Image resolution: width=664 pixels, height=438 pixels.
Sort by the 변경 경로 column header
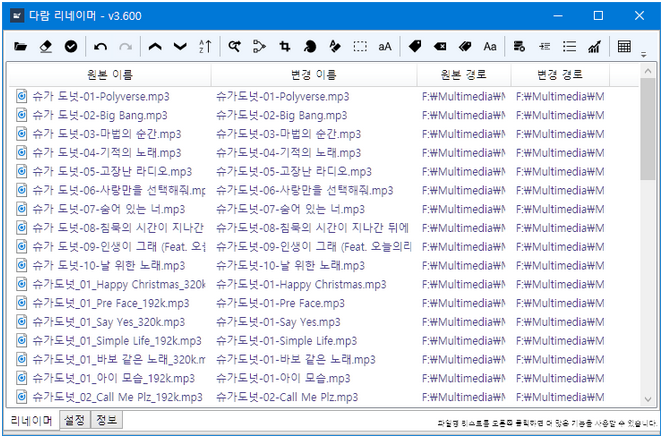pos(560,75)
